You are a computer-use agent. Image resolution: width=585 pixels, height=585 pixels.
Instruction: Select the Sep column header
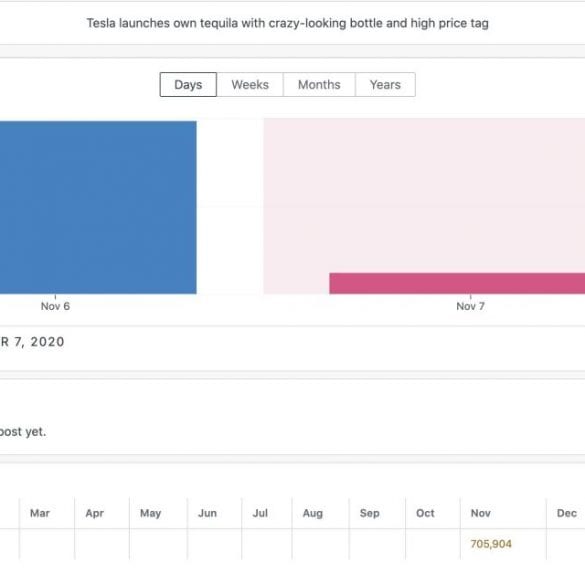tap(370, 513)
